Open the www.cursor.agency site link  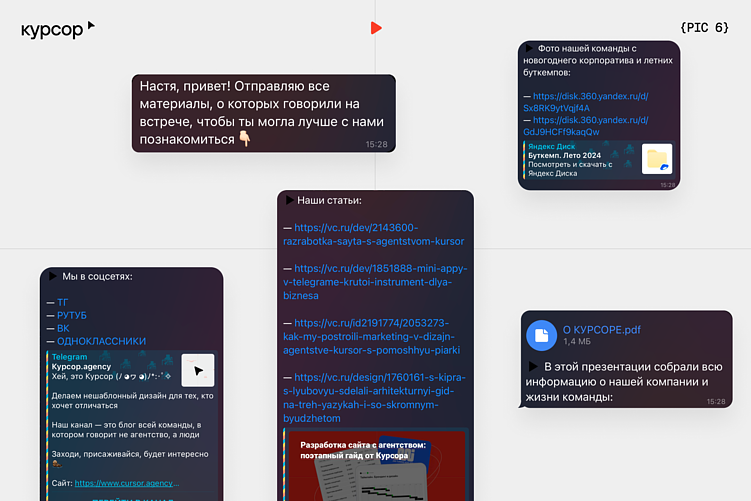(127, 483)
